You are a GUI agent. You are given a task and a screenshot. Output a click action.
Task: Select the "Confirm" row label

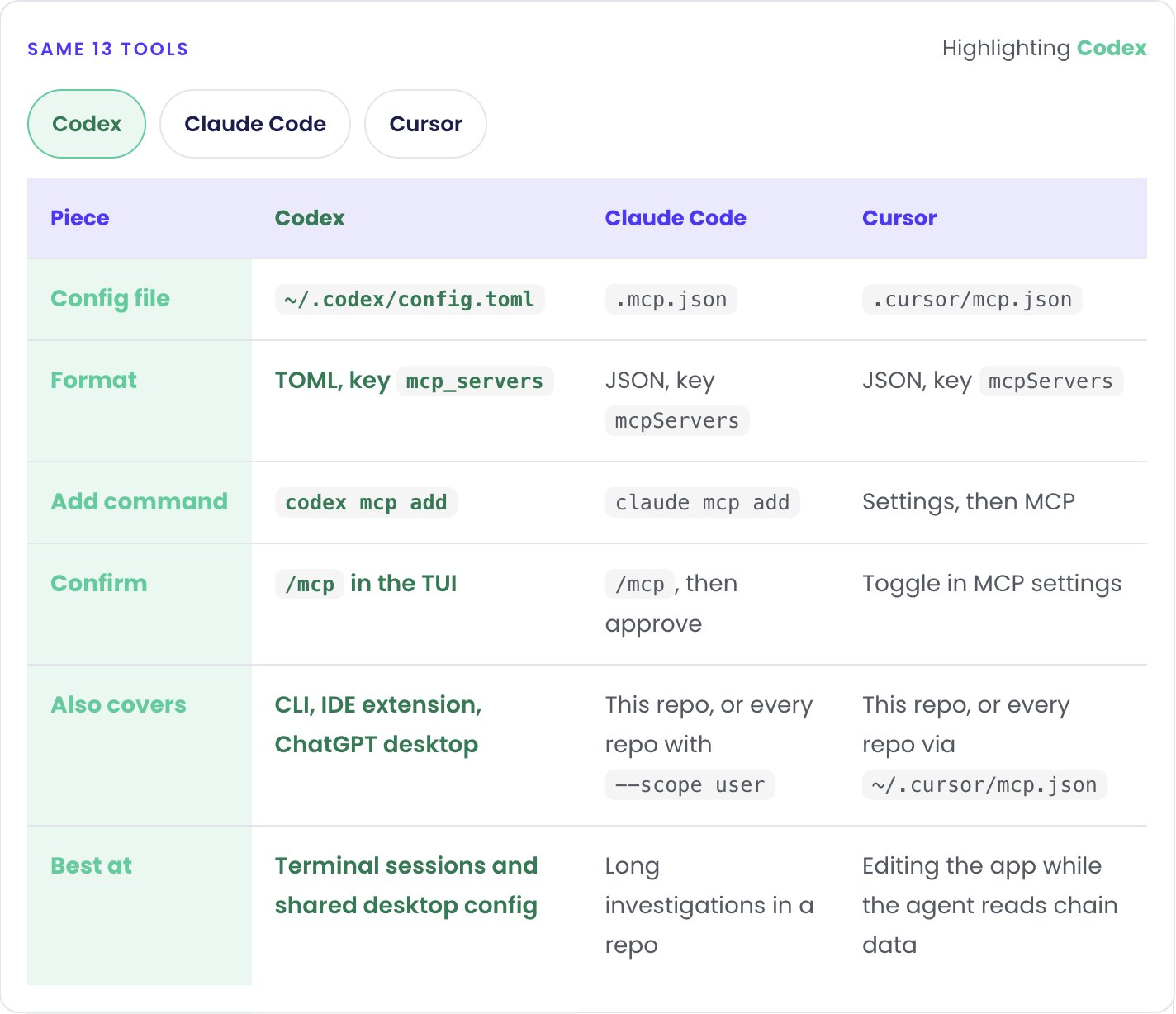(x=99, y=584)
